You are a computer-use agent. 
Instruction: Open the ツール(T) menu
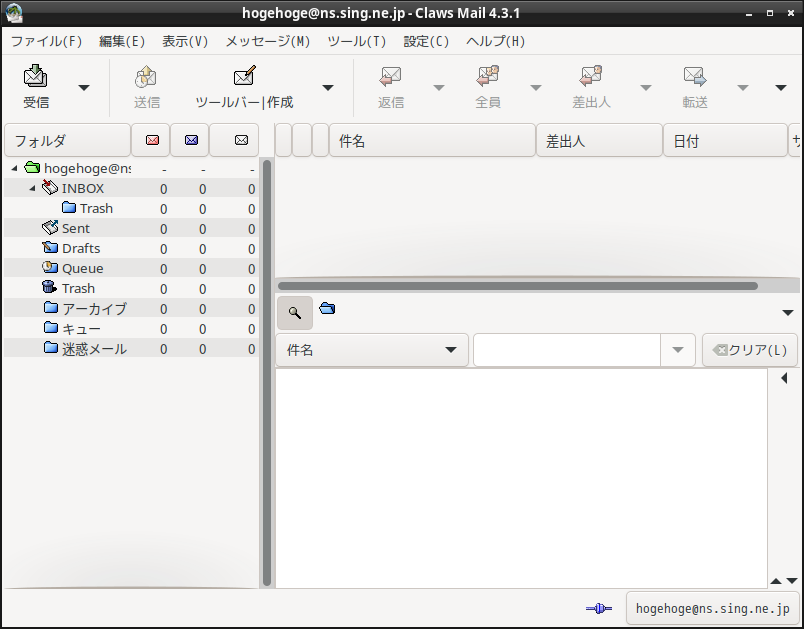357,42
